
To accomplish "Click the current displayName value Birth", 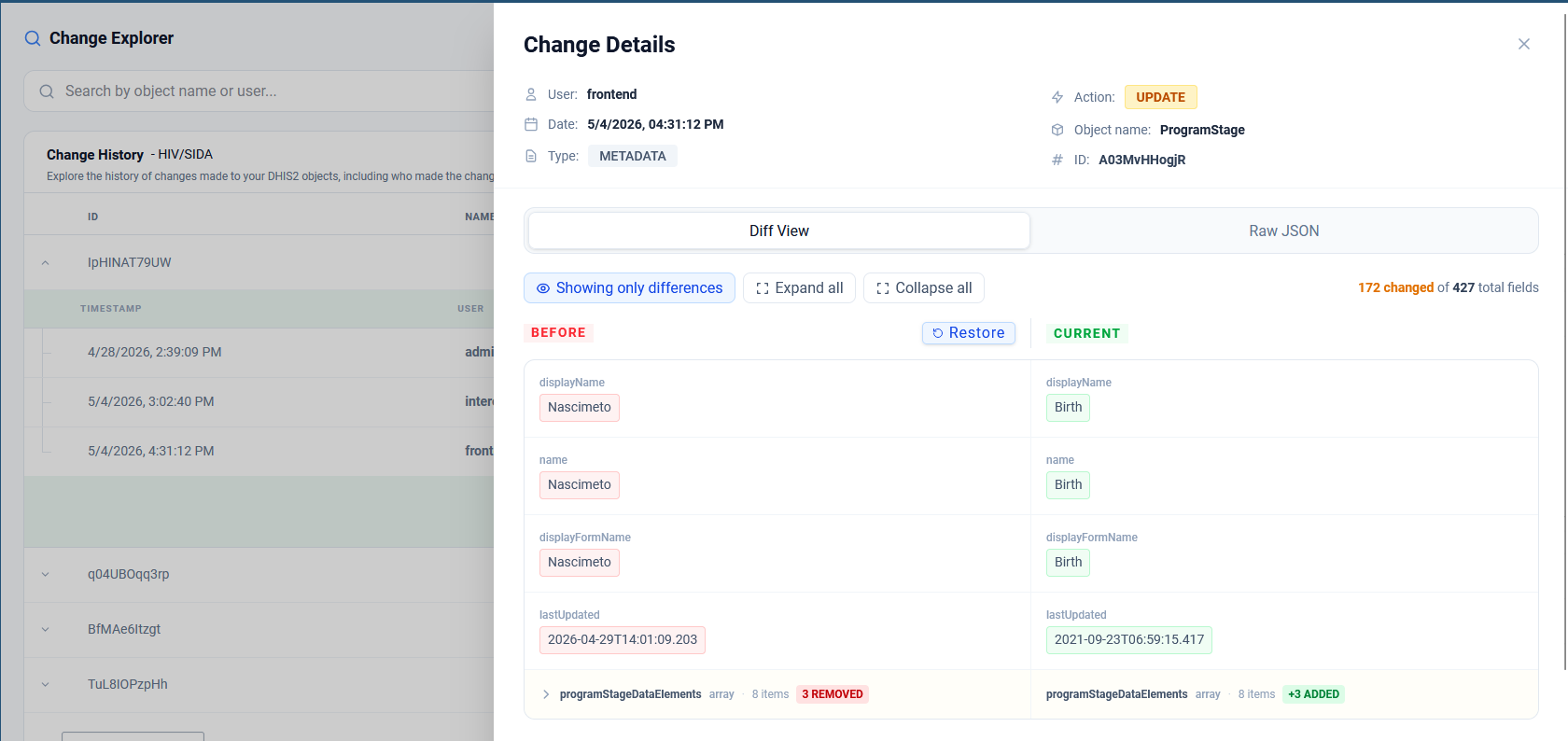I will coord(1068,408).
